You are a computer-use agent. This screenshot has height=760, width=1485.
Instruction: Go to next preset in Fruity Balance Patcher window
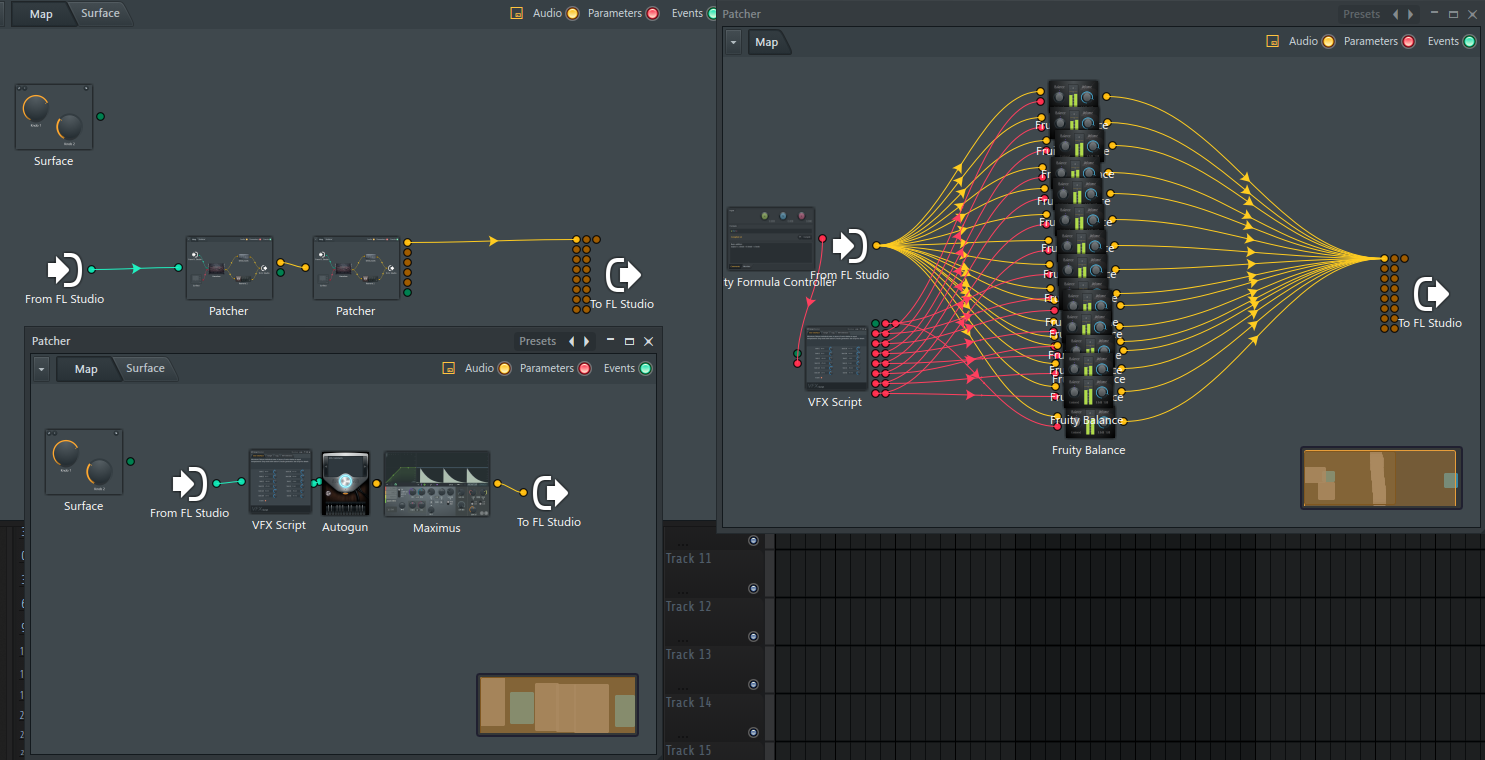click(1411, 15)
